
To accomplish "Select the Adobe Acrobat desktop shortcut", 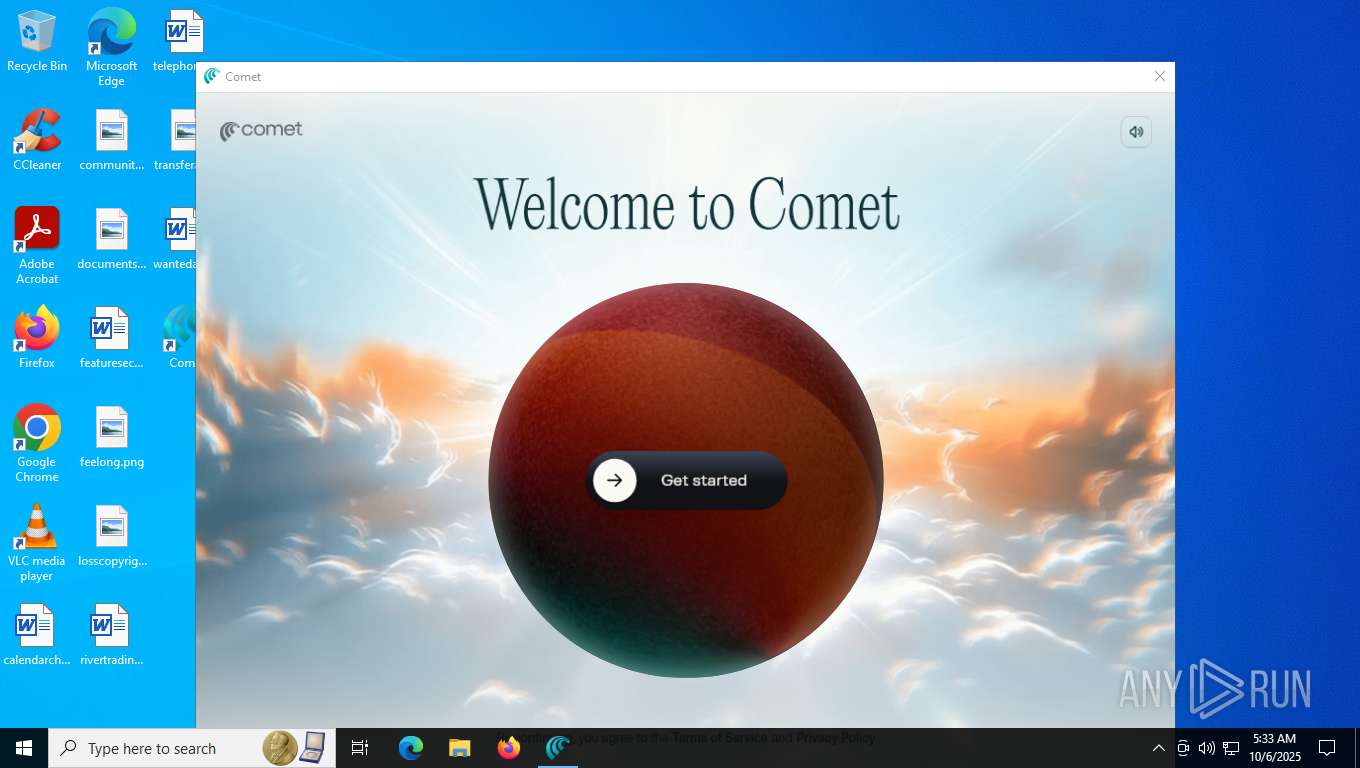I will click(x=37, y=246).
